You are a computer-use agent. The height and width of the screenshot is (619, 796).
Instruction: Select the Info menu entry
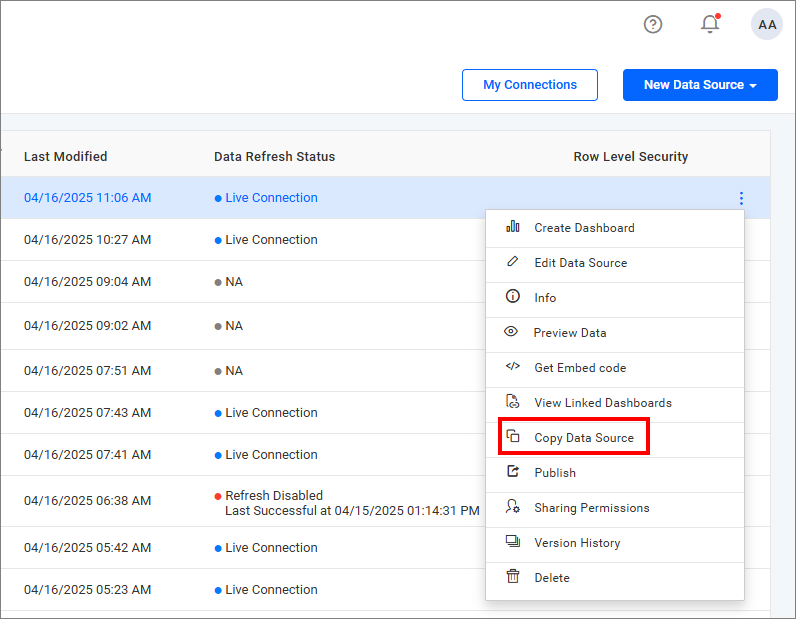coord(615,298)
